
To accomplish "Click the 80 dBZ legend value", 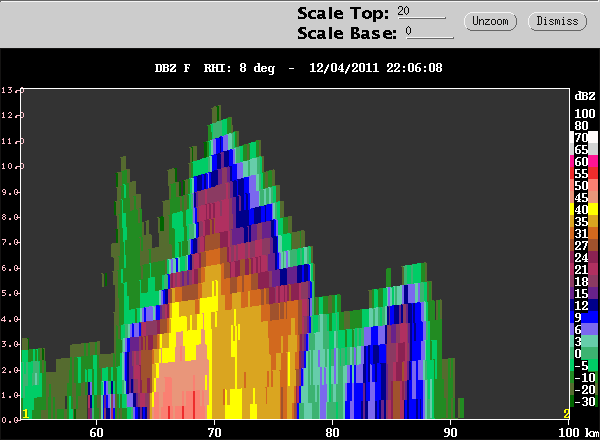I will 581,125.
